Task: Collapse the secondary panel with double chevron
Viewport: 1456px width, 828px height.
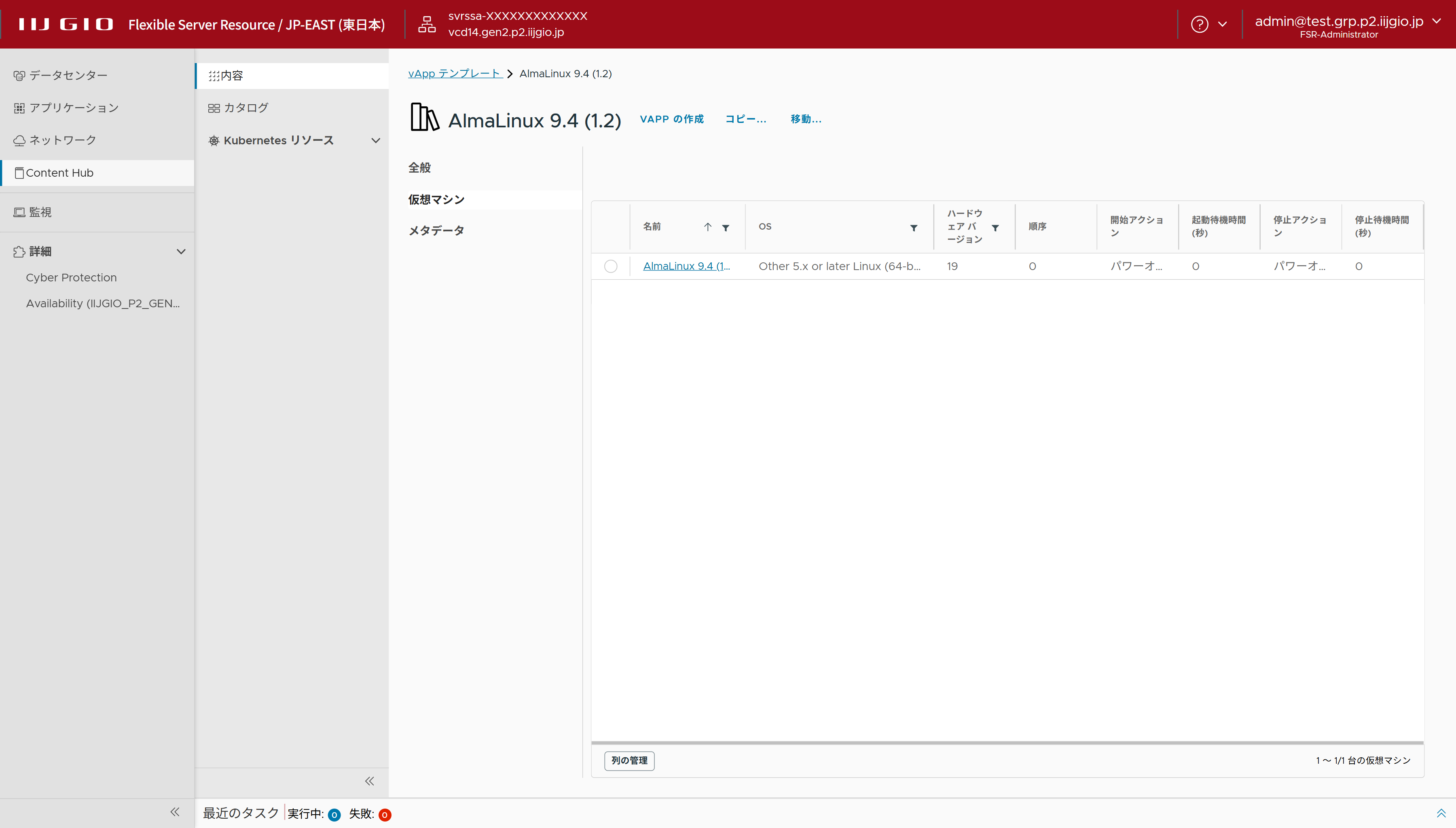Action: pyautogui.click(x=370, y=781)
